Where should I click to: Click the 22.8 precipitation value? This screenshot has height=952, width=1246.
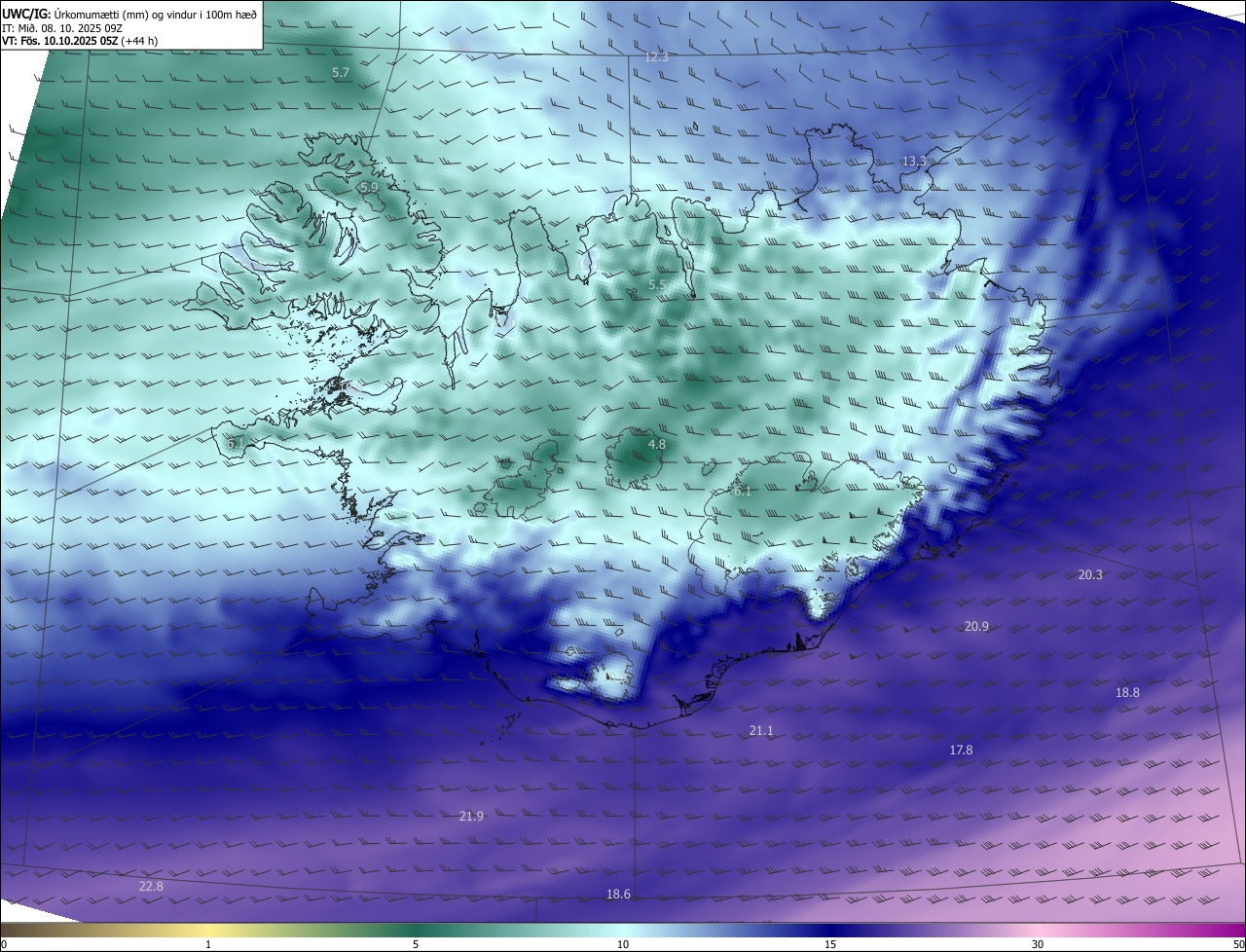click(151, 887)
